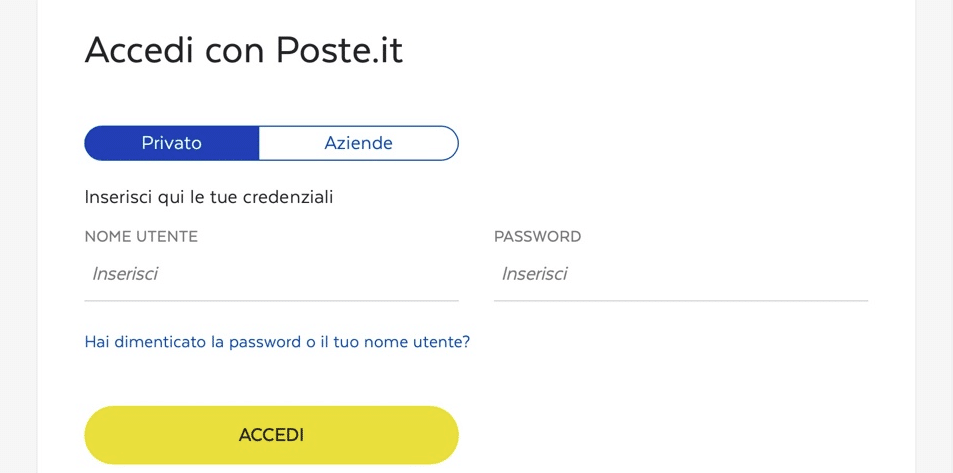The width and height of the screenshot is (953, 473).
Task: Submit the login form with ACCEDI
Action: coord(271,435)
